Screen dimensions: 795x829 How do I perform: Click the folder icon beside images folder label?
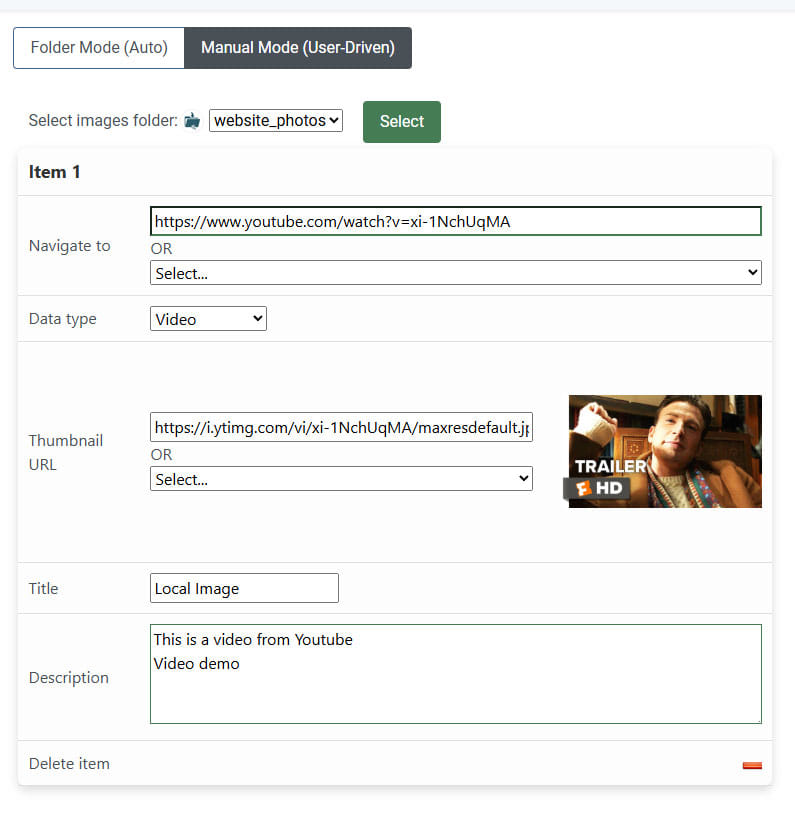click(192, 121)
